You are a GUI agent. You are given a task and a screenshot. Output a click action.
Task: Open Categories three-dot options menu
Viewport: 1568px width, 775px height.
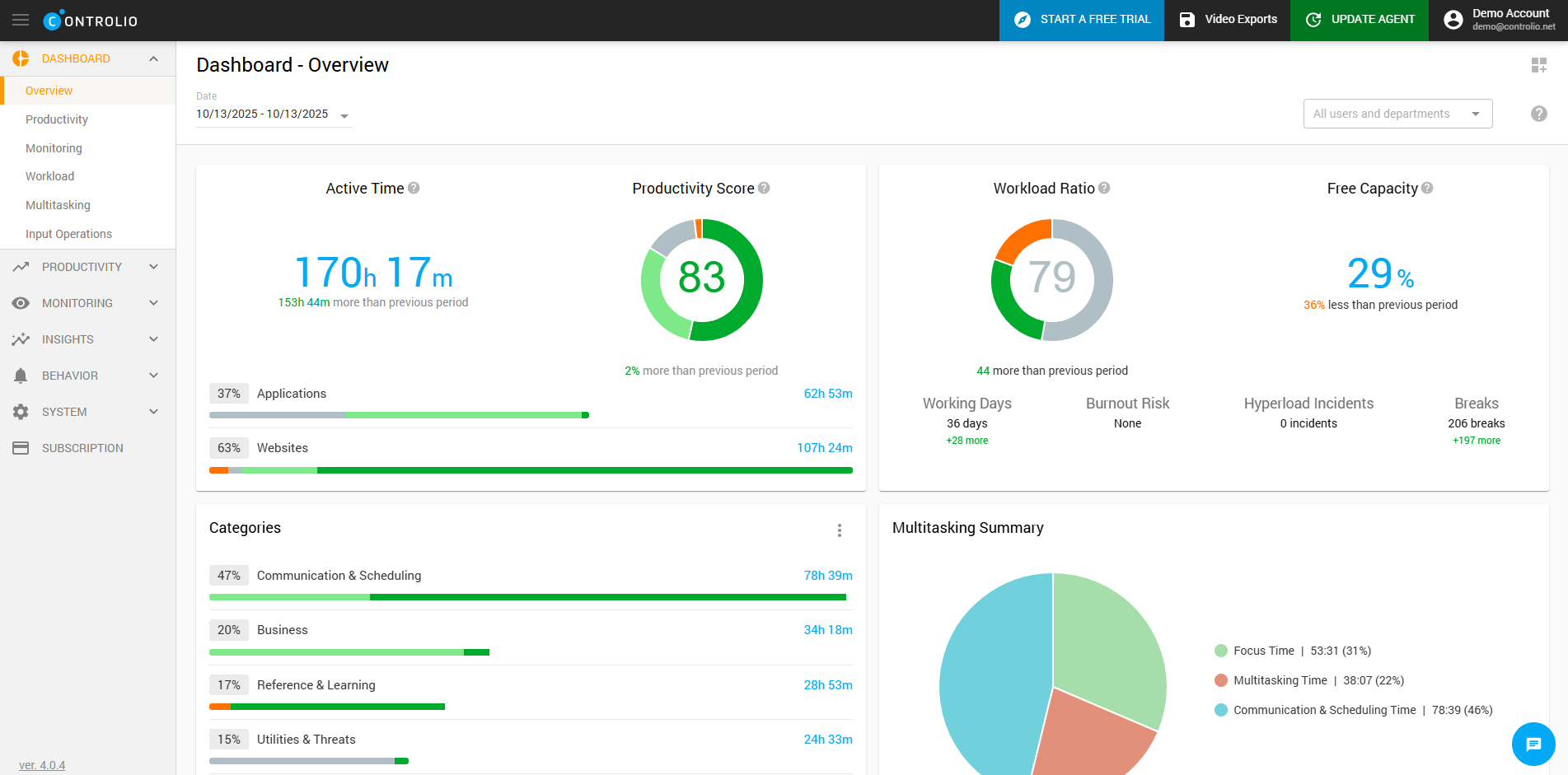point(839,530)
